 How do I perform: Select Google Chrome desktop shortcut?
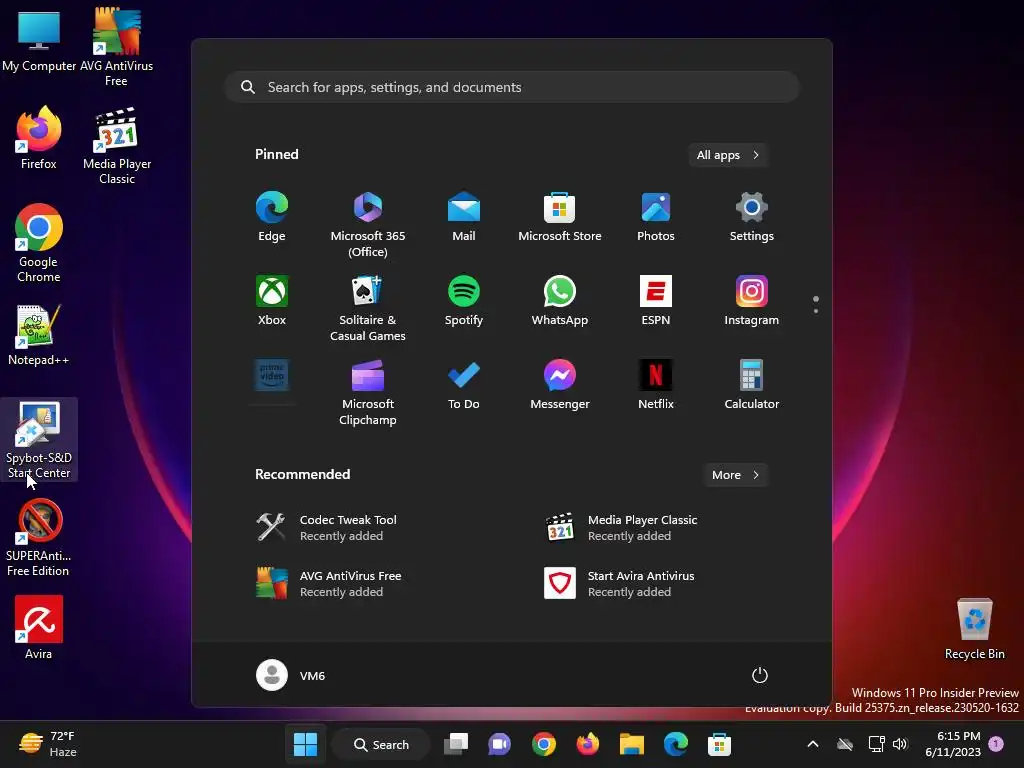pyautogui.click(x=39, y=243)
